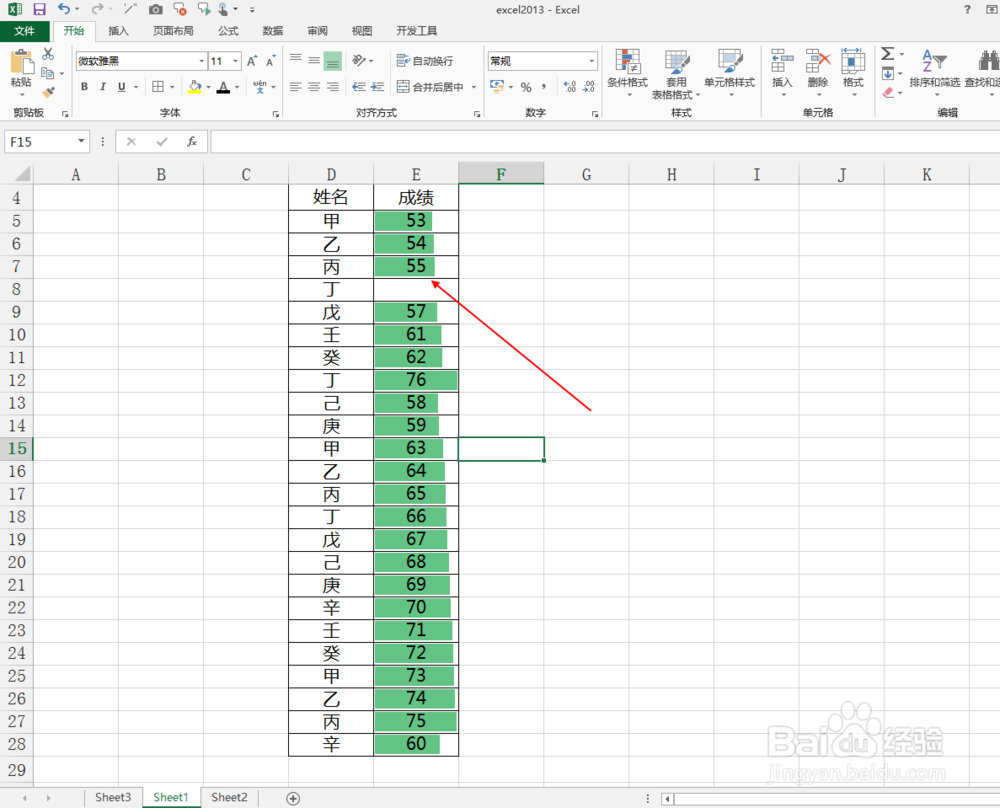Viewport: 1000px width, 808px height.
Task: Open 格式 cell format menu
Action: [x=853, y=73]
